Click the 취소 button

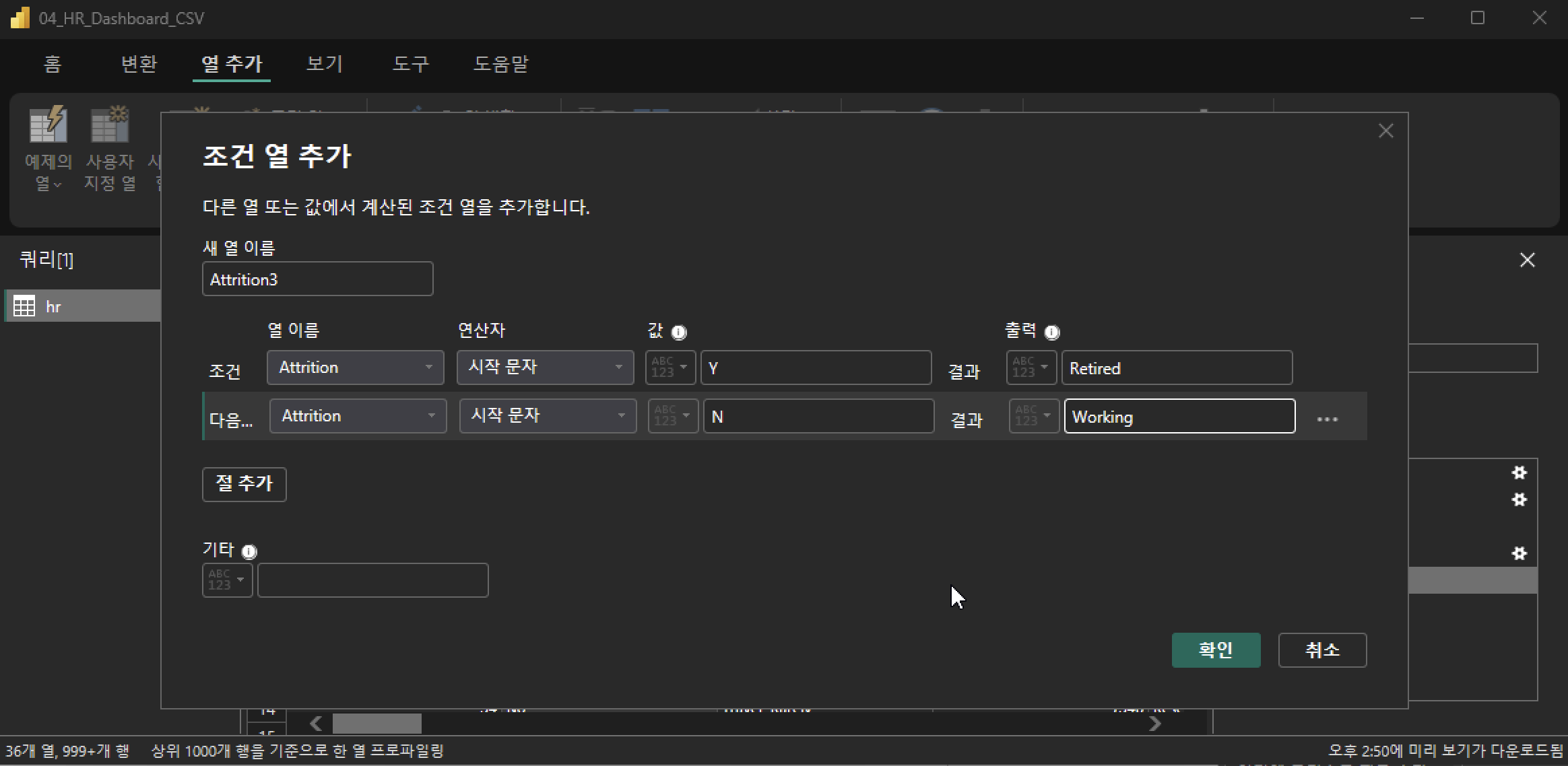tap(1321, 650)
